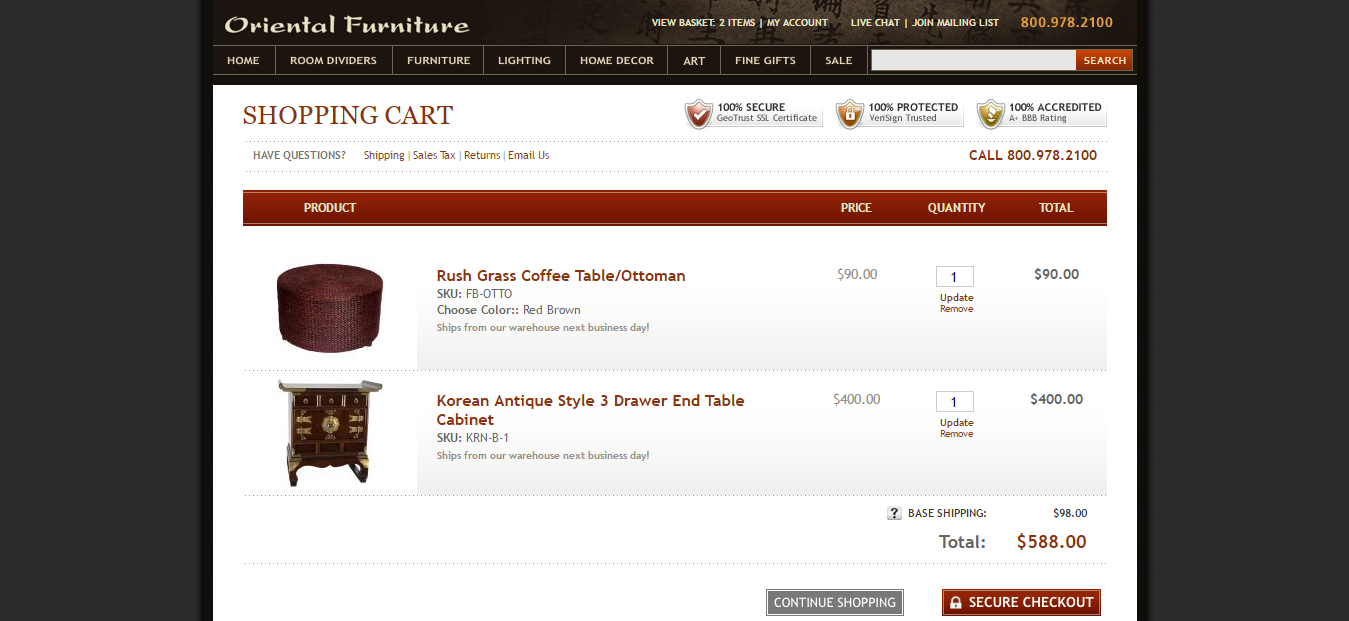Image resolution: width=1349 pixels, height=621 pixels.
Task: Click the base shipping question mark icon
Action: 894,513
